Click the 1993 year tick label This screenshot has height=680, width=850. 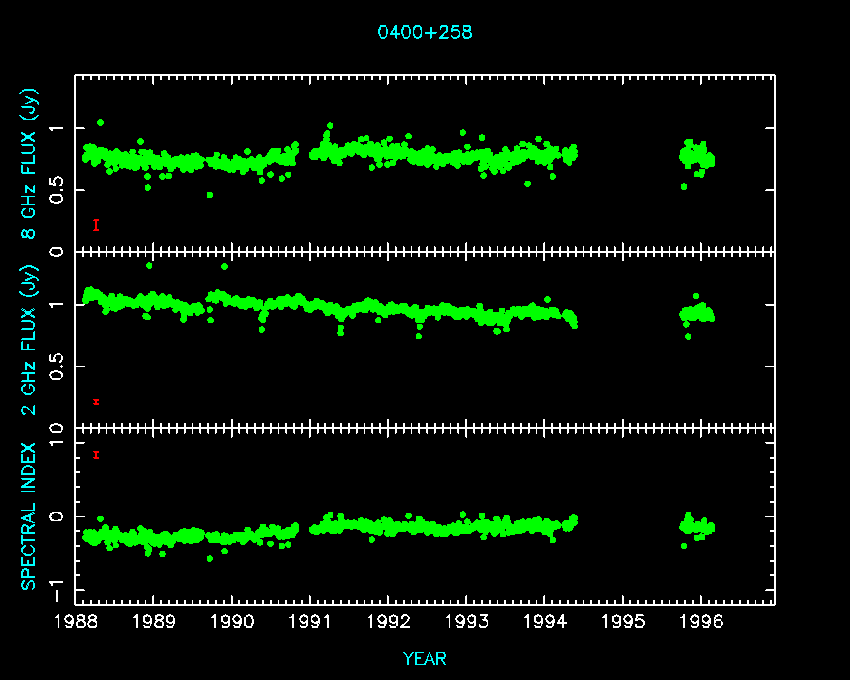pyautogui.click(x=466, y=622)
